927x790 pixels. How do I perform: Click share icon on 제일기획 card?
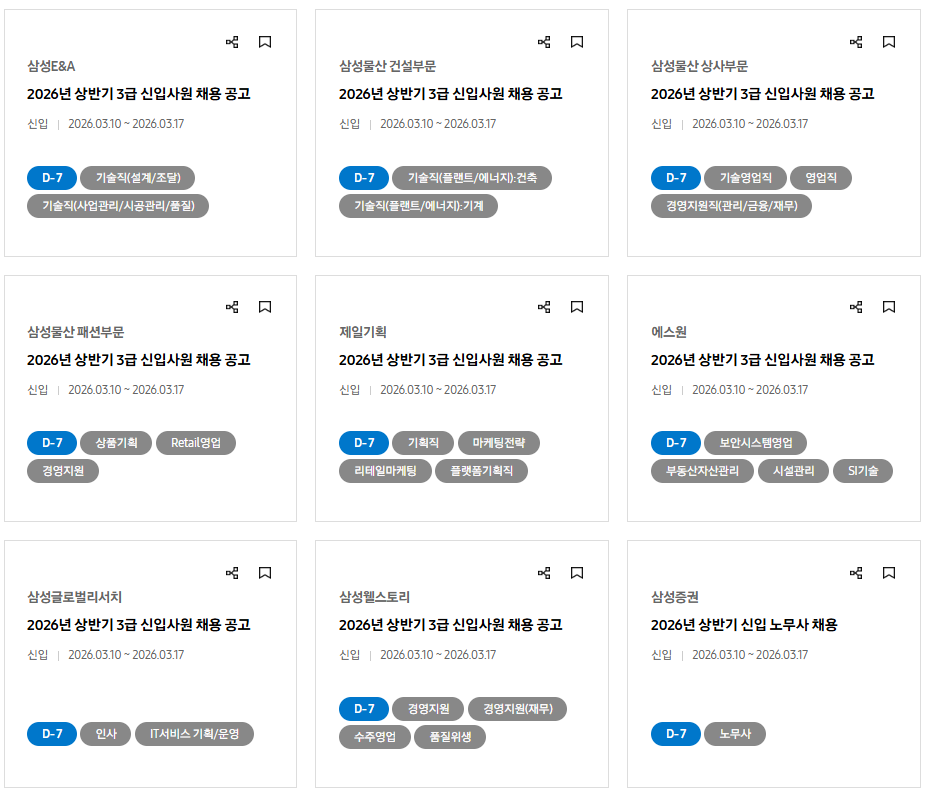click(x=544, y=307)
